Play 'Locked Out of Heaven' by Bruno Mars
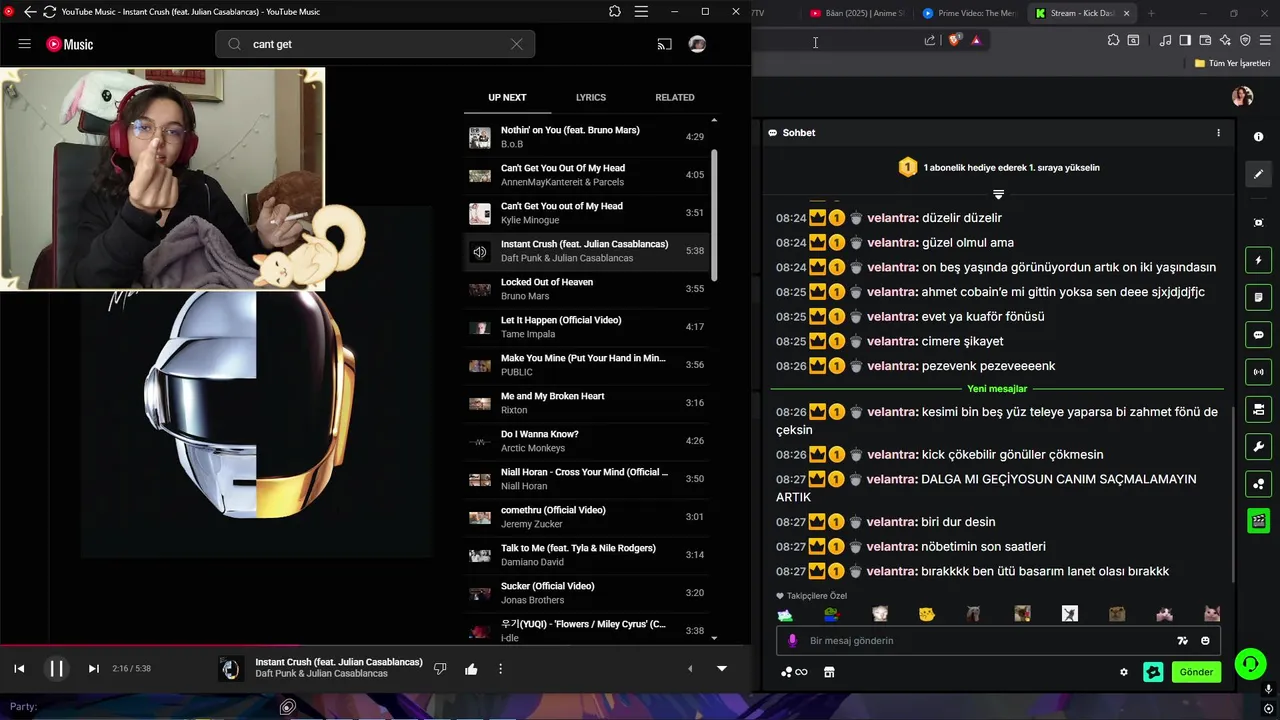Viewport: 1280px width, 720px height. coord(587,289)
